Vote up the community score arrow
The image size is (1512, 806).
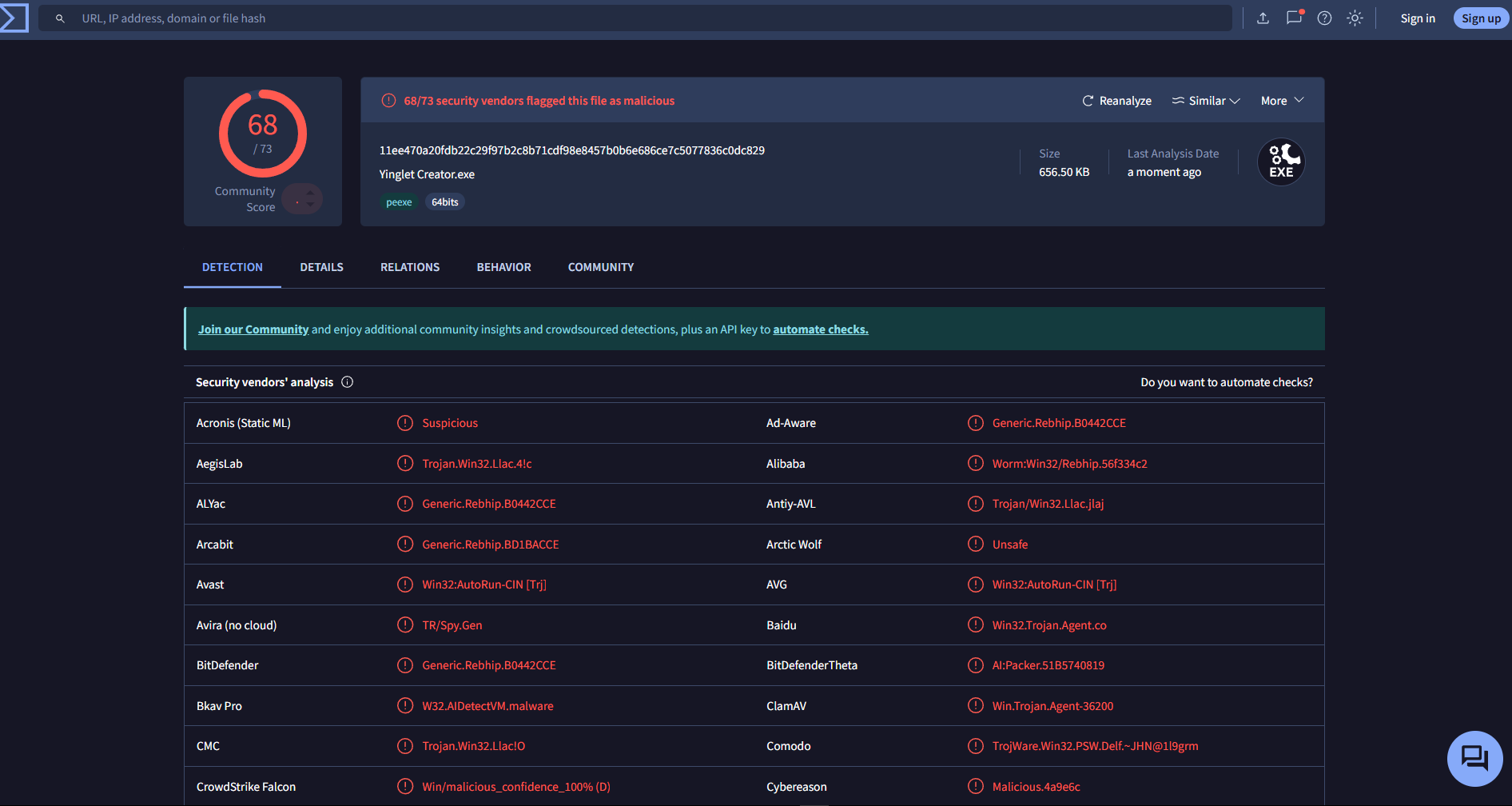point(310,193)
